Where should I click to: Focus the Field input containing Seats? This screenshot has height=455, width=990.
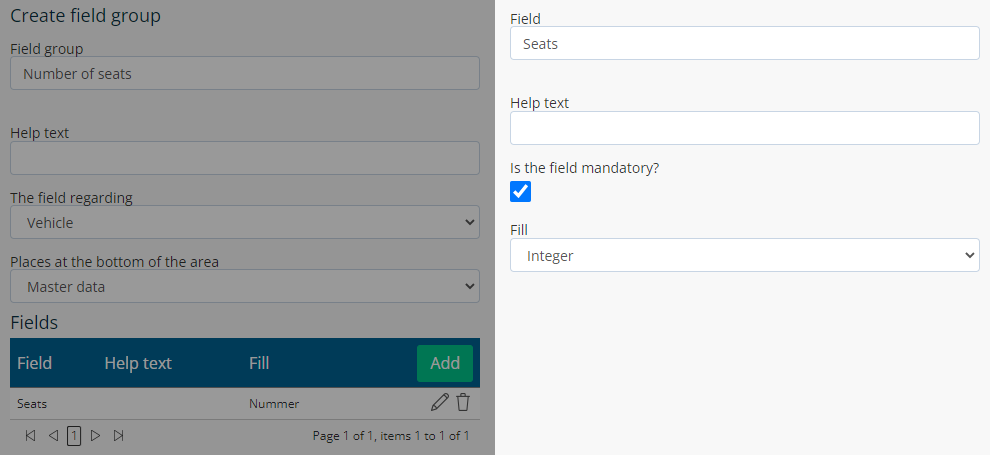tap(745, 44)
